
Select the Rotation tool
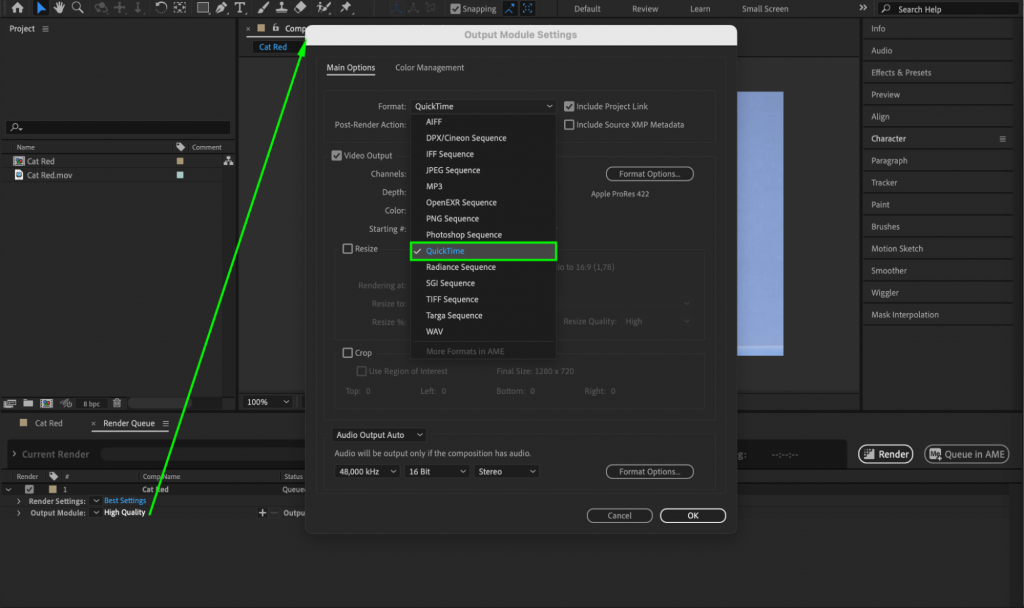pyautogui.click(x=160, y=8)
